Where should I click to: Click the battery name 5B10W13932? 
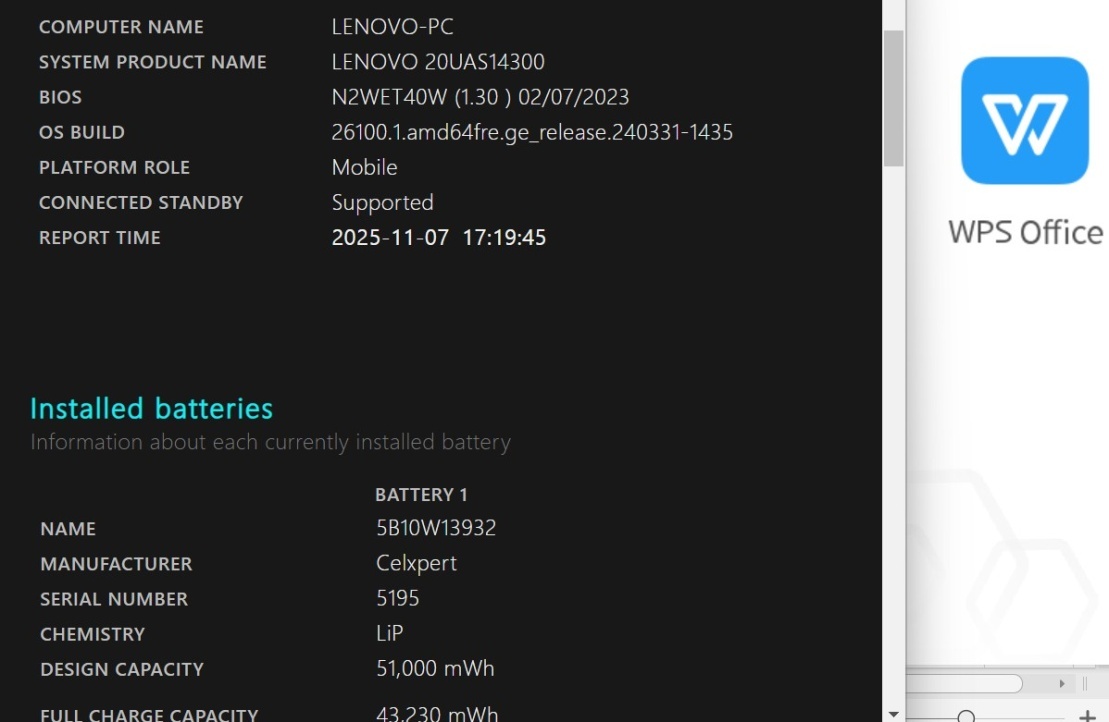(x=436, y=528)
